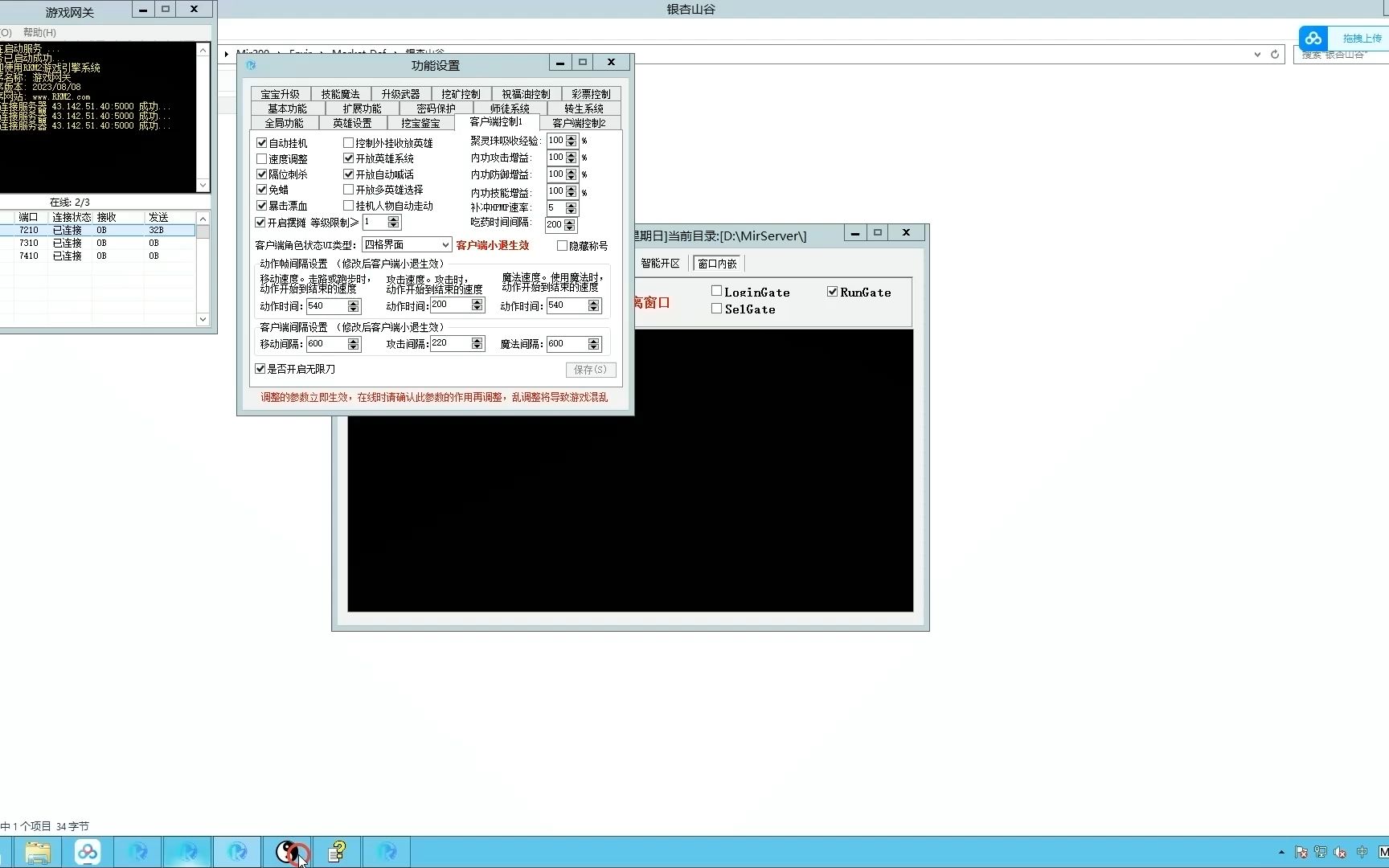1389x868 pixels.
Task: Open the yellow question-mark document taskbar icon
Action: [x=338, y=852]
